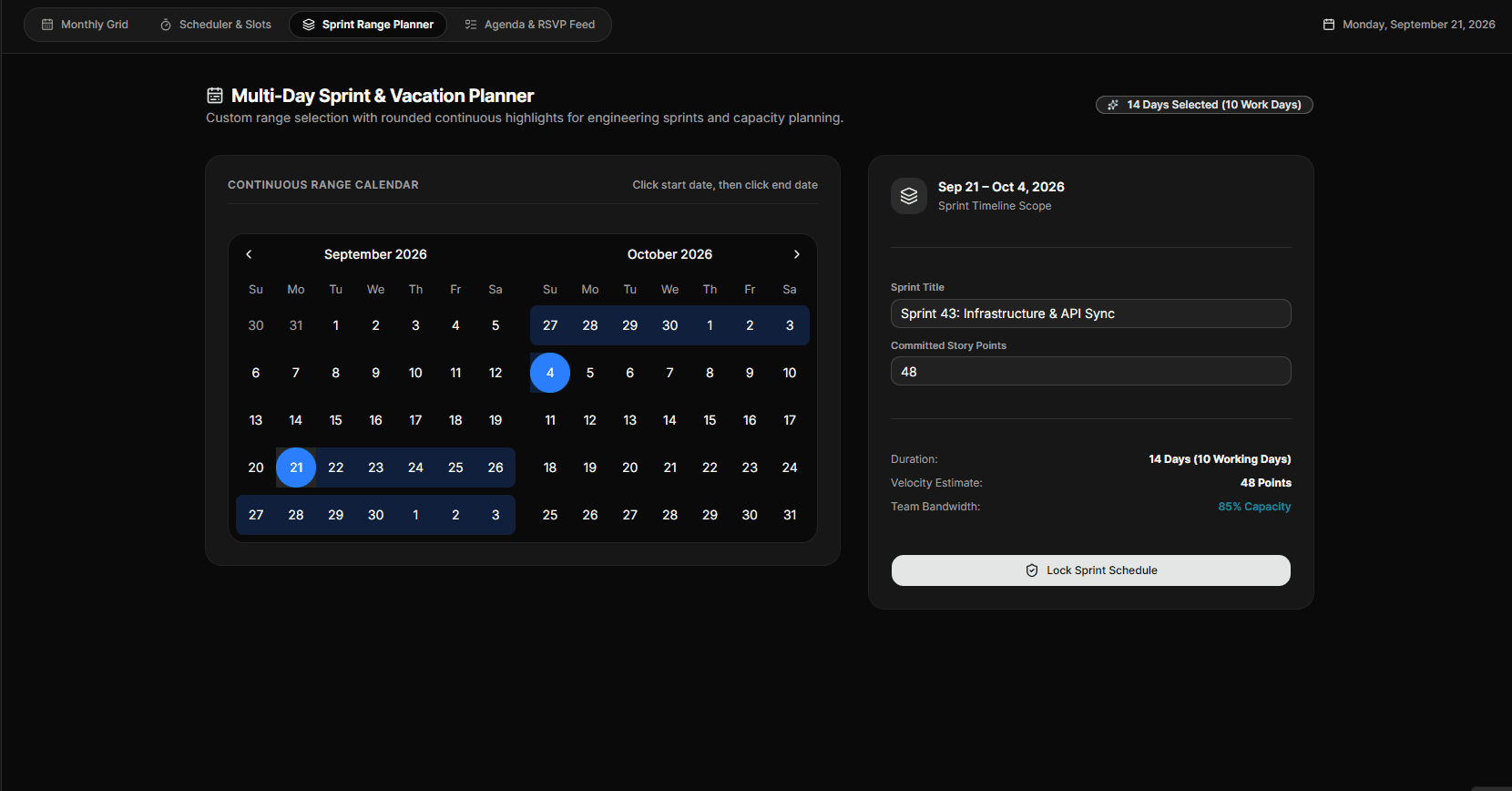Choose October 9 in the calendar
The width and height of the screenshot is (1512, 791).
pos(750,373)
